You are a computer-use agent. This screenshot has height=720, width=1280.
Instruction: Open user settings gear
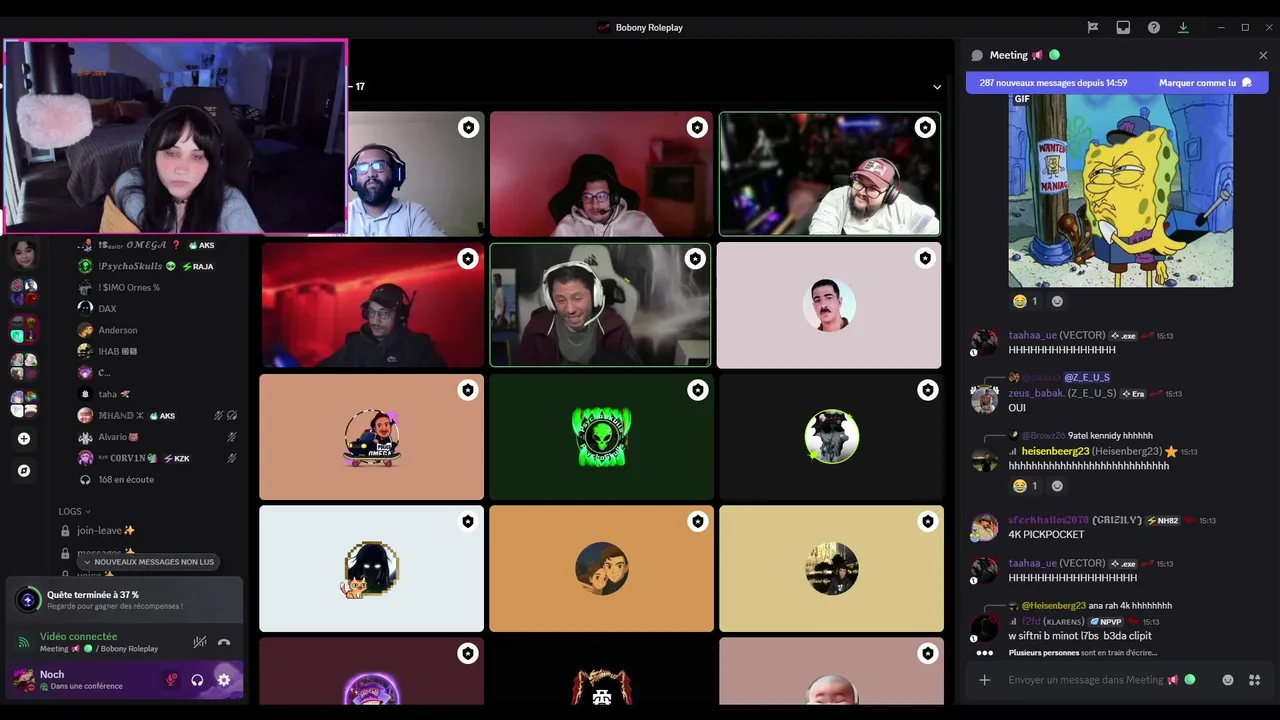pos(224,680)
